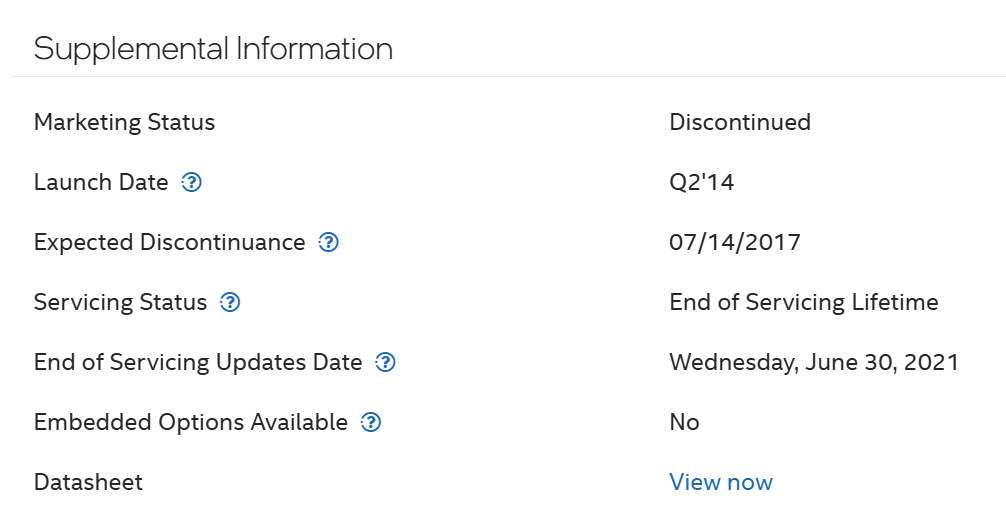Click the question mark beside Servicing Status

230,303
